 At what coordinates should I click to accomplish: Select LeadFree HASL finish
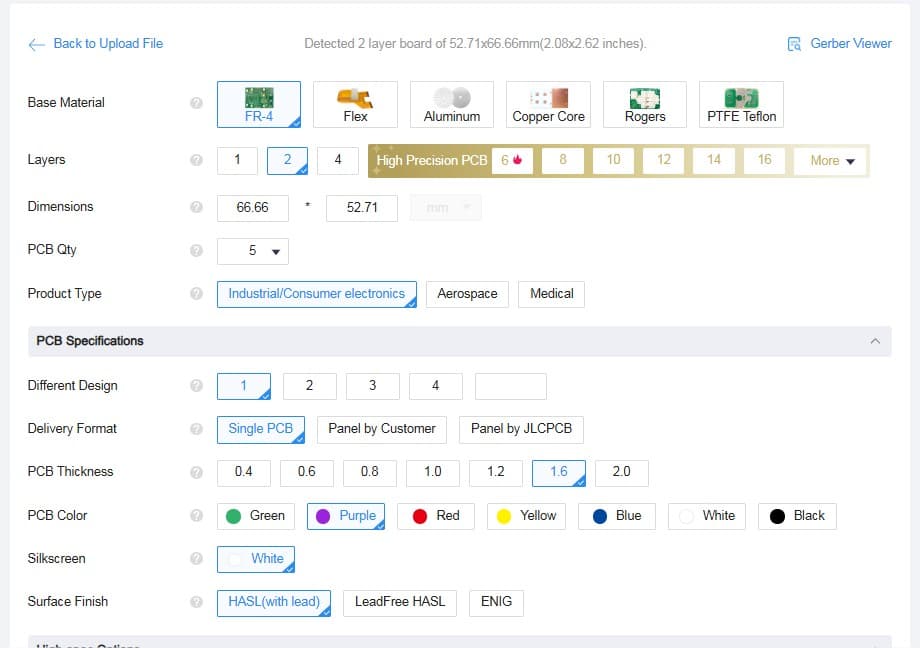[x=400, y=602]
